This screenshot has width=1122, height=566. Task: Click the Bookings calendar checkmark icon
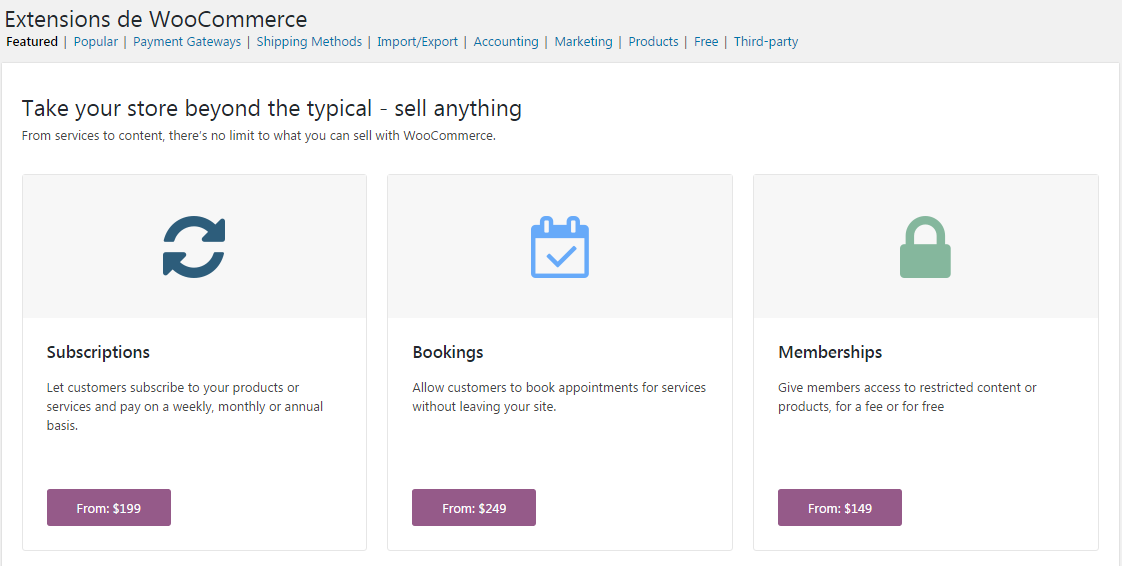pos(559,247)
